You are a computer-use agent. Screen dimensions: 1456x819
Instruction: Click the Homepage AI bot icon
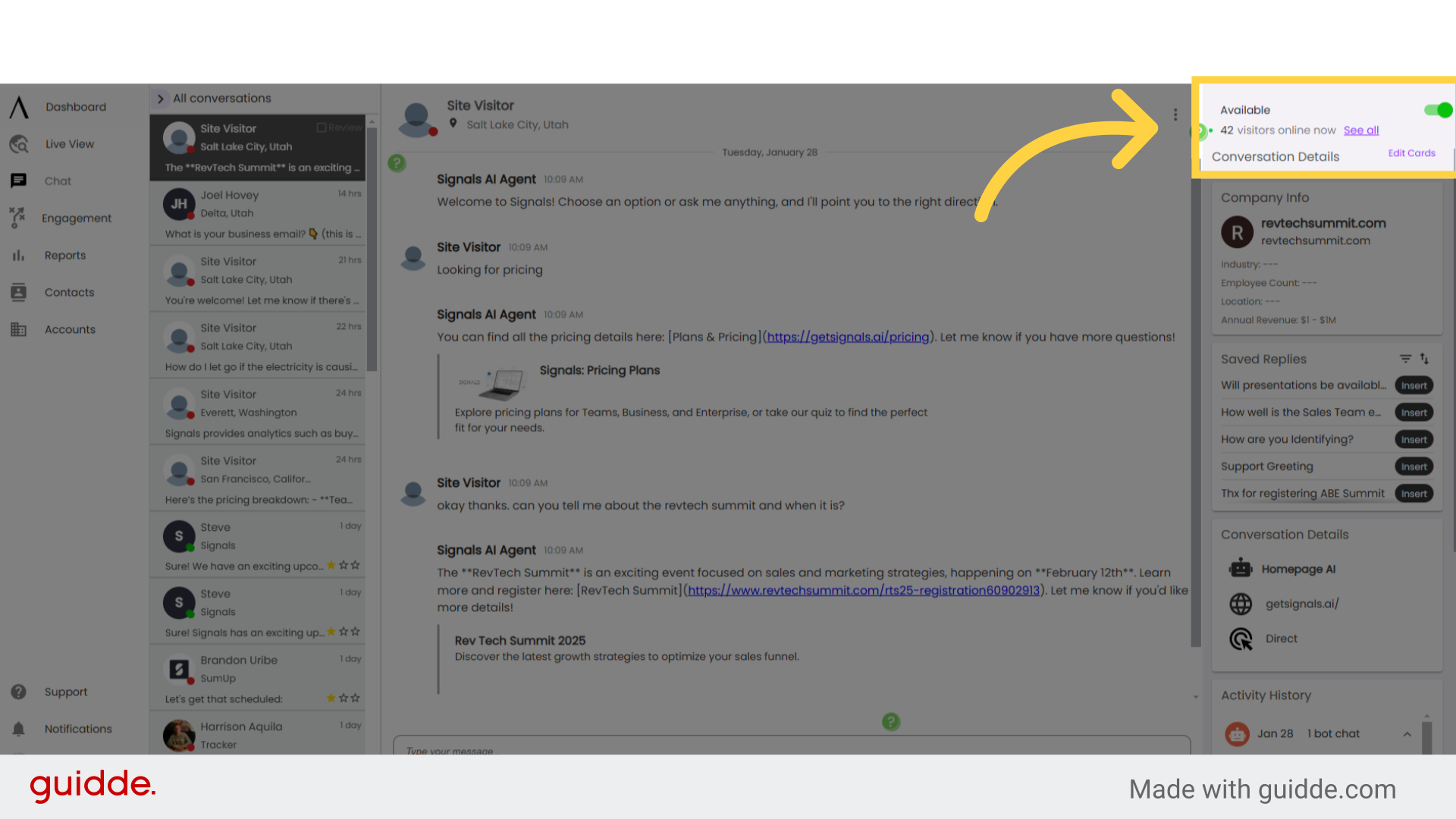[x=1241, y=569]
